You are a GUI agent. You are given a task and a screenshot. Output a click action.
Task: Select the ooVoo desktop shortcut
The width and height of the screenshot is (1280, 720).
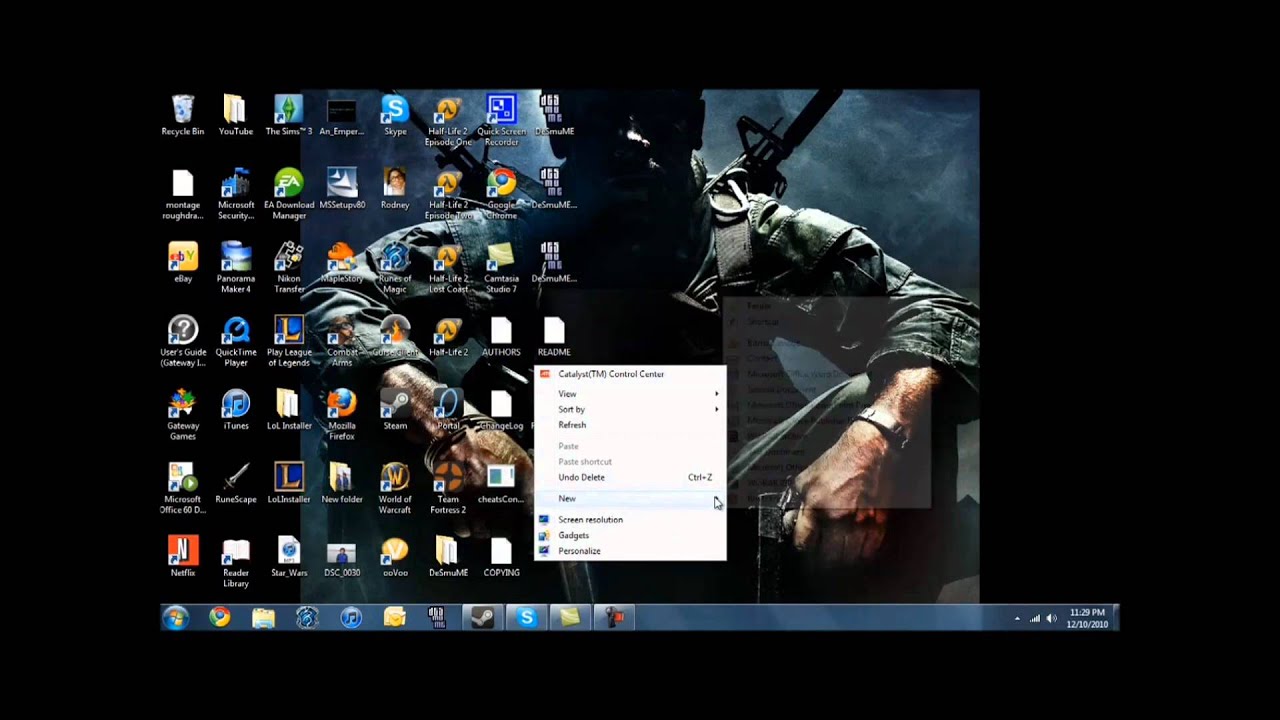(395, 557)
